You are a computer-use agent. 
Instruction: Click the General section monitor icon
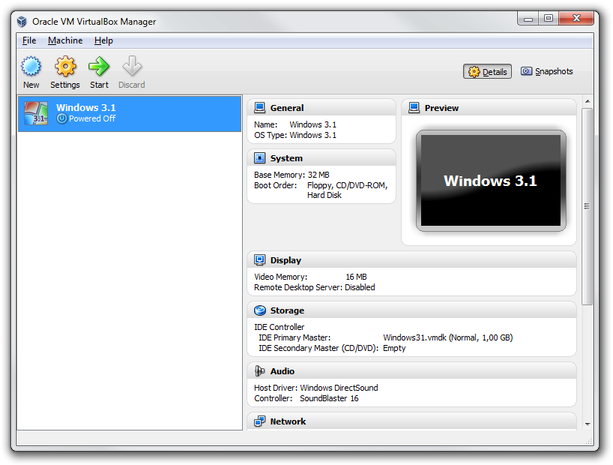click(x=260, y=108)
